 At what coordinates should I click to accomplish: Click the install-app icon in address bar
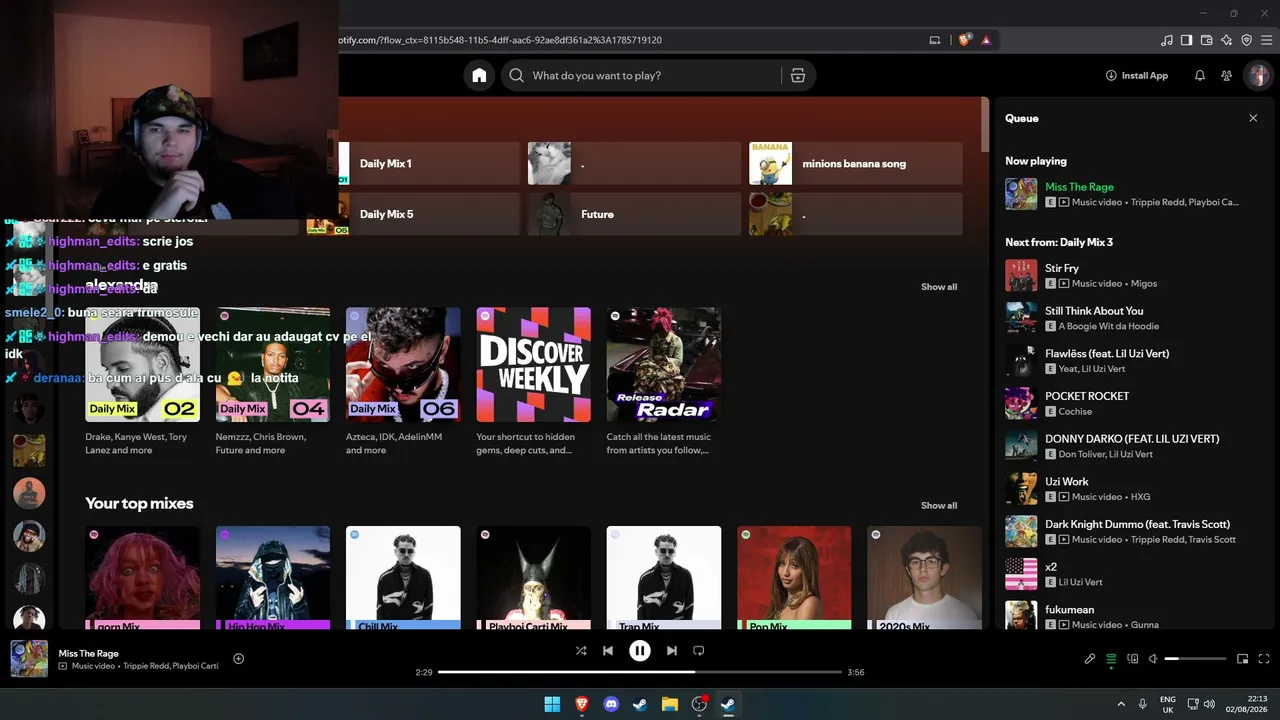[x=935, y=40]
